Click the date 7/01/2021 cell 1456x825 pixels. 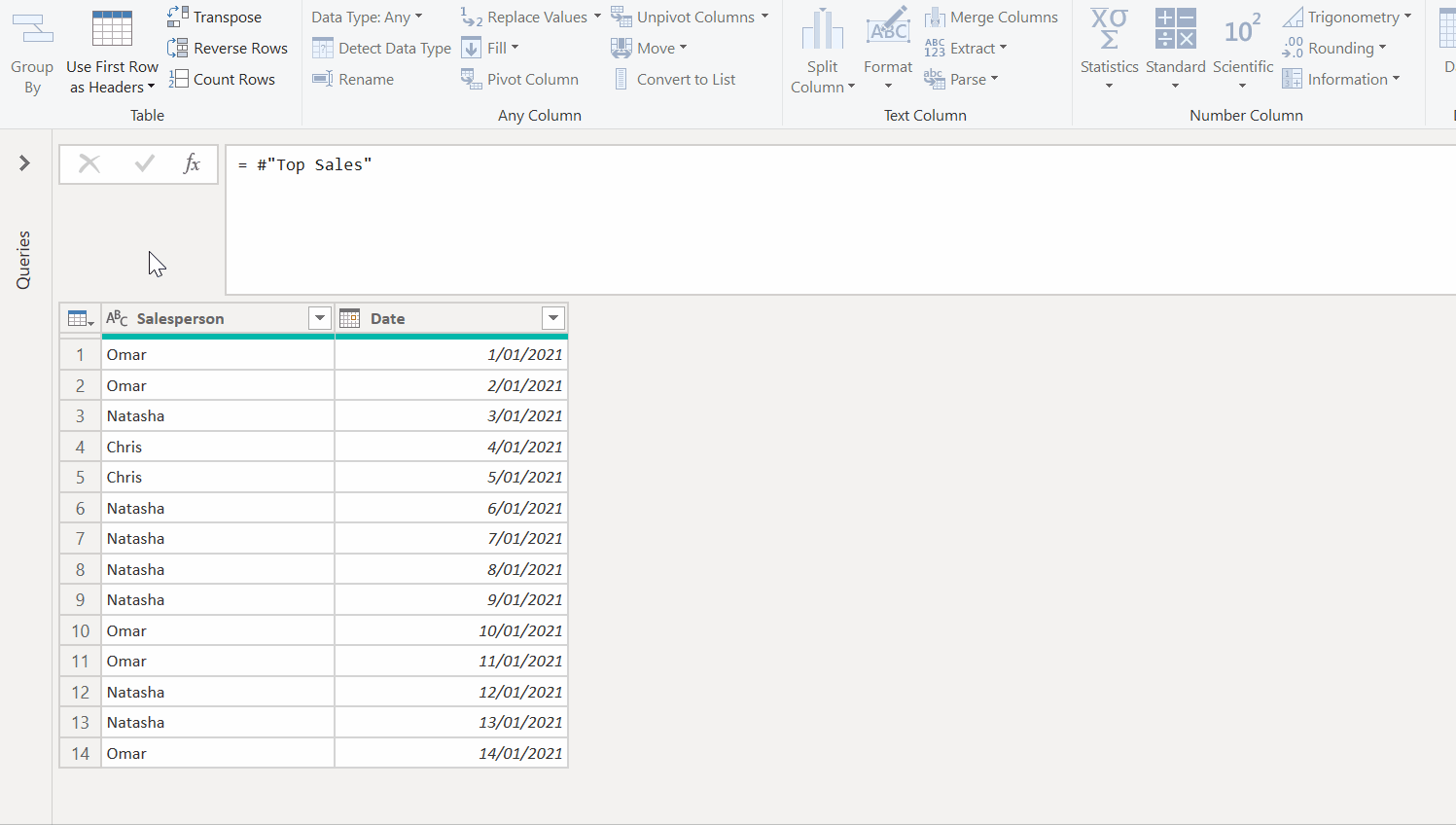pyautogui.click(x=451, y=539)
